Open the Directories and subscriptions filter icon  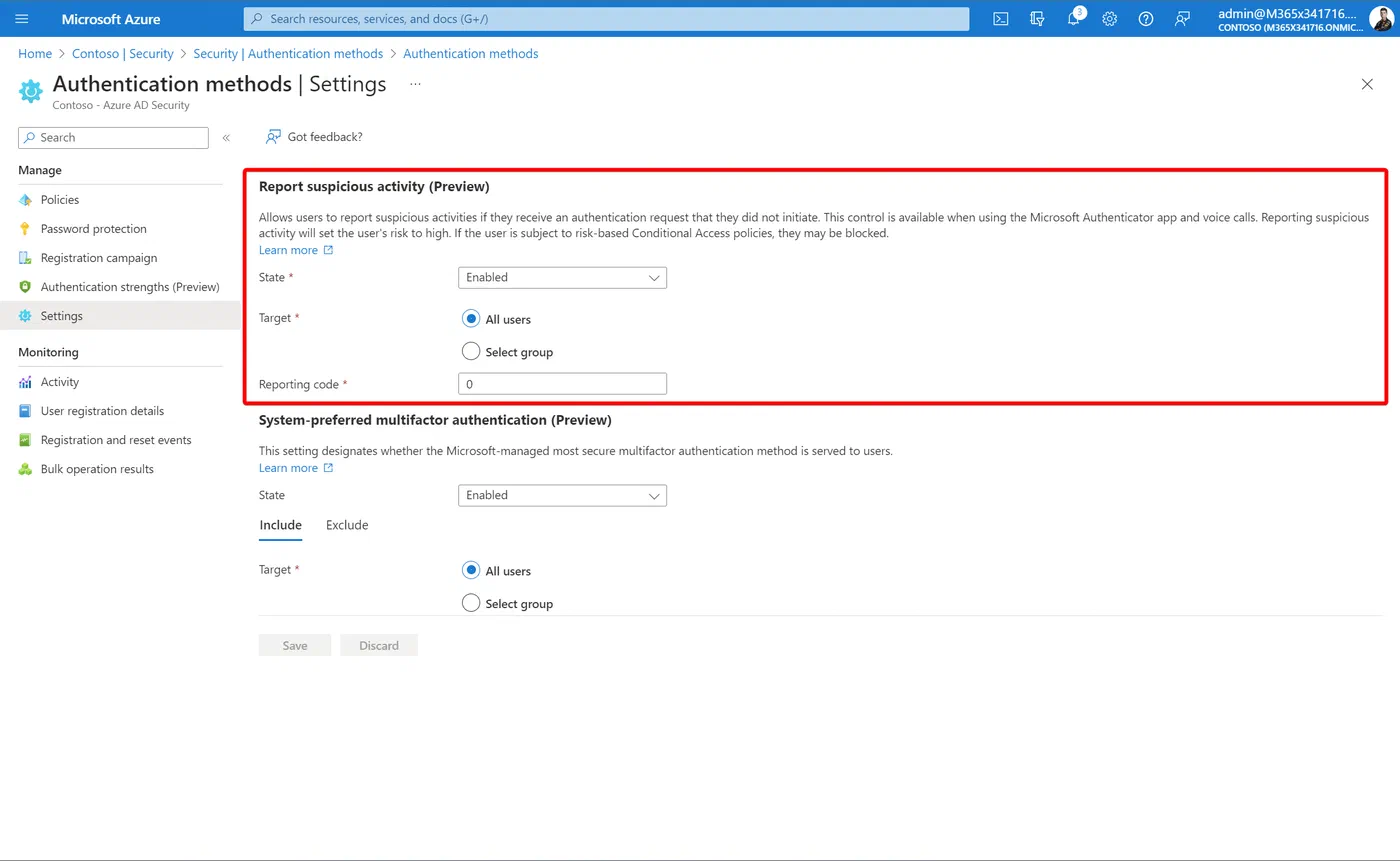click(x=1037, y=19)
